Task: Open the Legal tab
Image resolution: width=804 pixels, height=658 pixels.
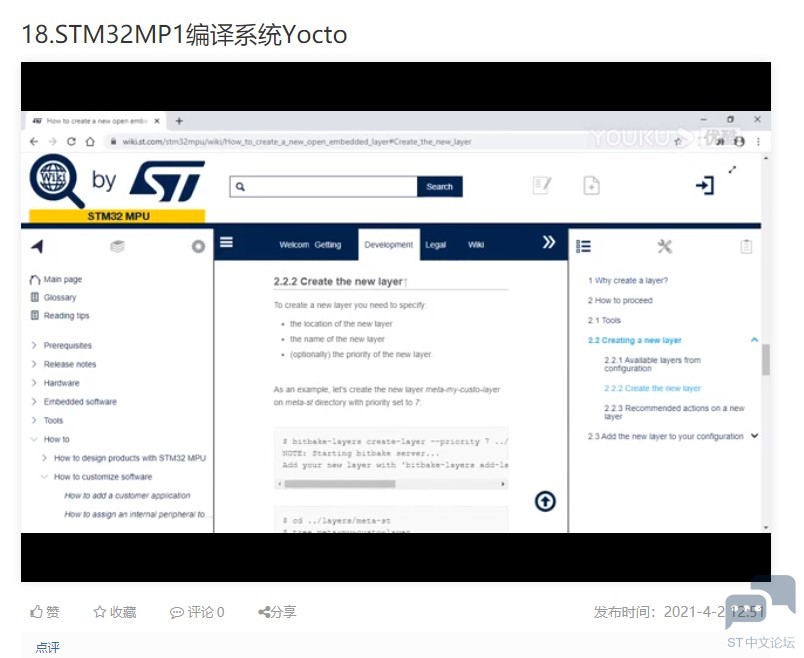Action: [x=435, y=245]
